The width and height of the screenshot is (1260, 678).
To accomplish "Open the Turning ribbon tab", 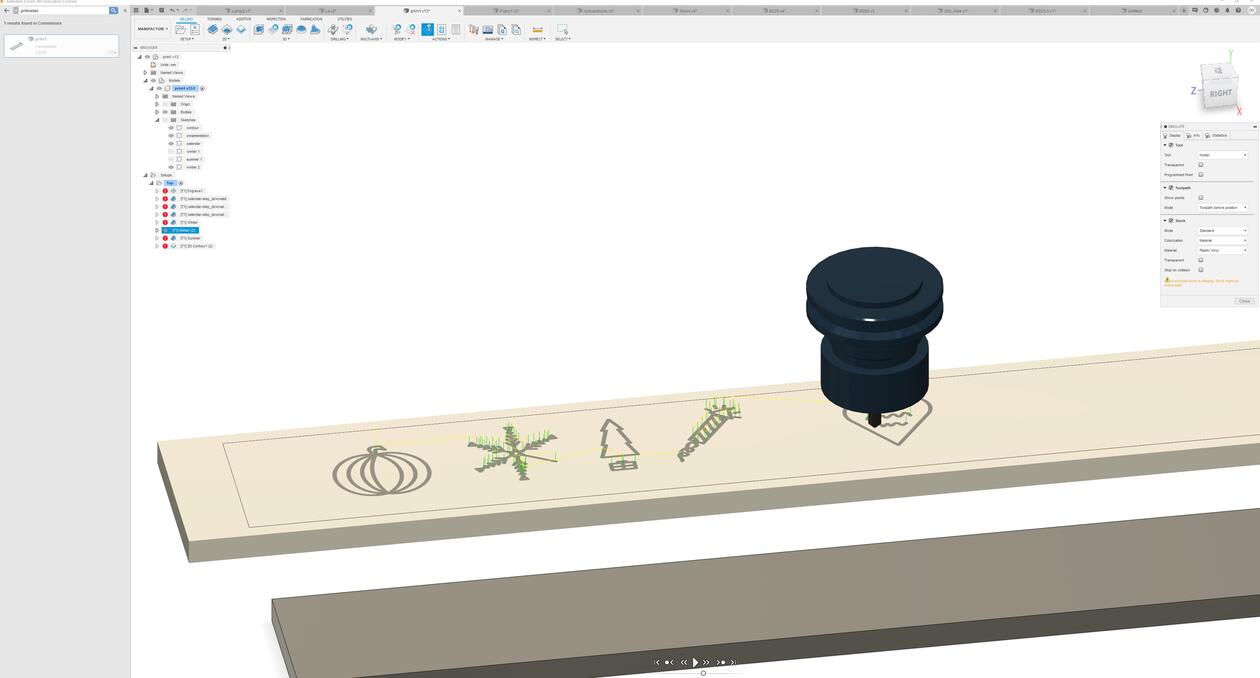I will tap(214, 19).
